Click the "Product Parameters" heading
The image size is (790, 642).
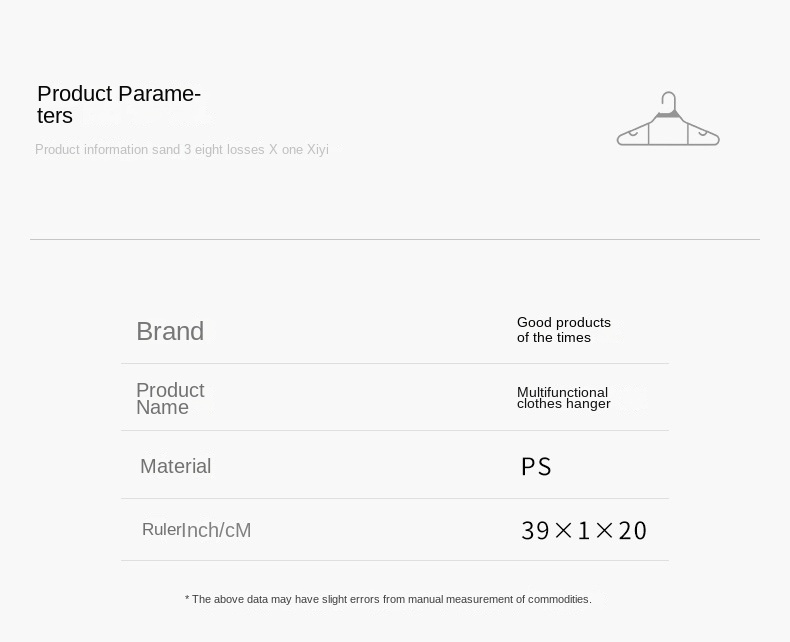tap(118, 104)
